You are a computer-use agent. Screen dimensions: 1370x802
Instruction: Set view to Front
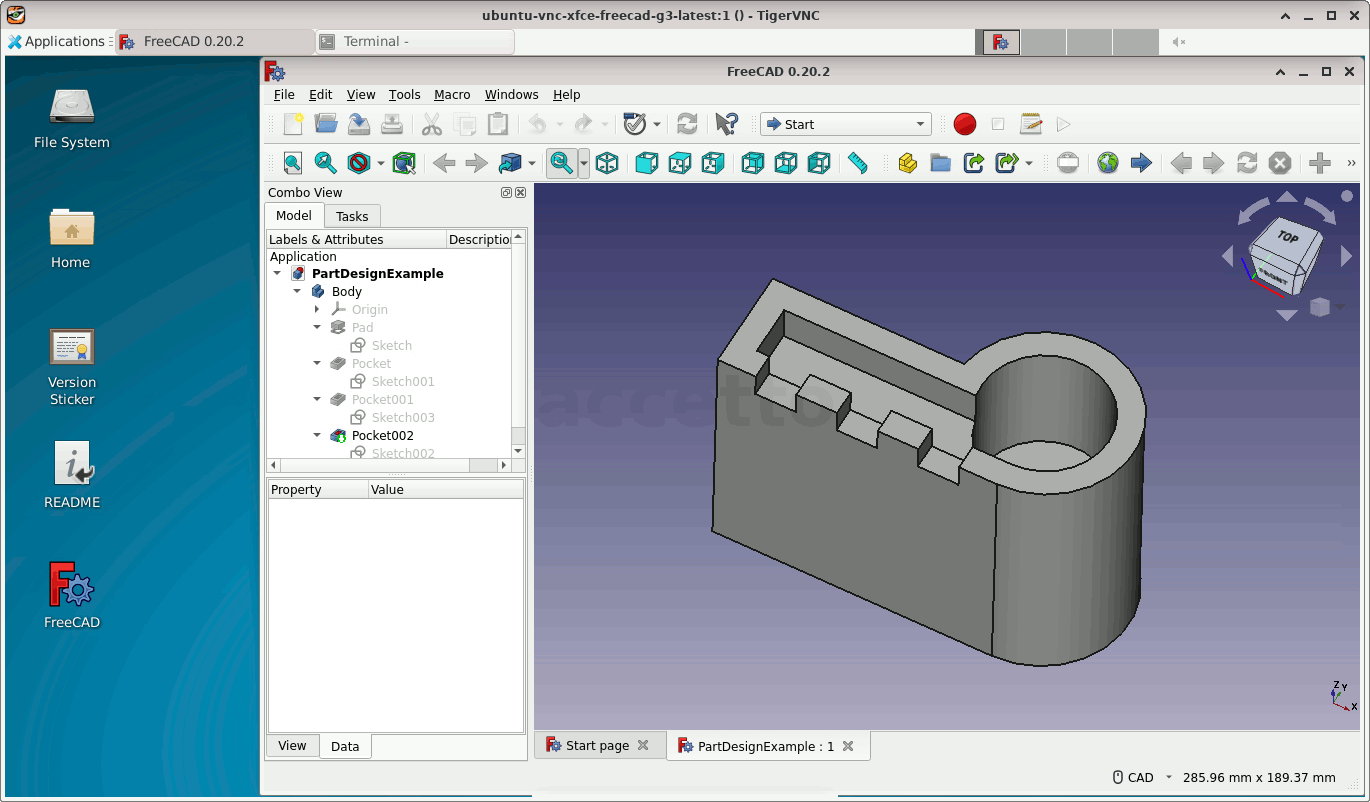click(x=647, y=163)
